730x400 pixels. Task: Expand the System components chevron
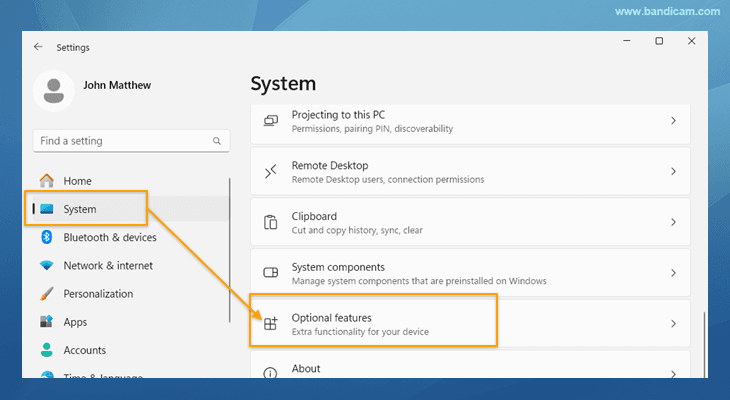tap(673, 272)
